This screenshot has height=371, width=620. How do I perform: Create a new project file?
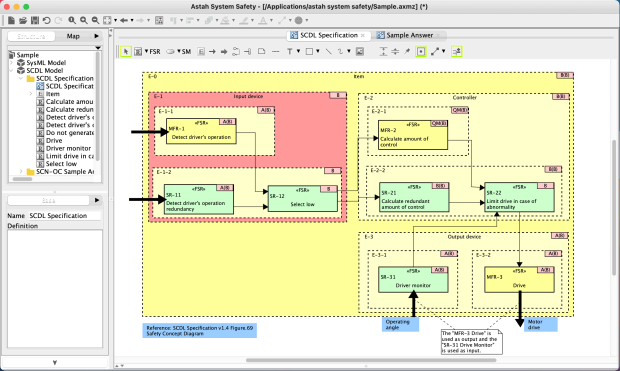pyautogui.click(x=11, y=20)
